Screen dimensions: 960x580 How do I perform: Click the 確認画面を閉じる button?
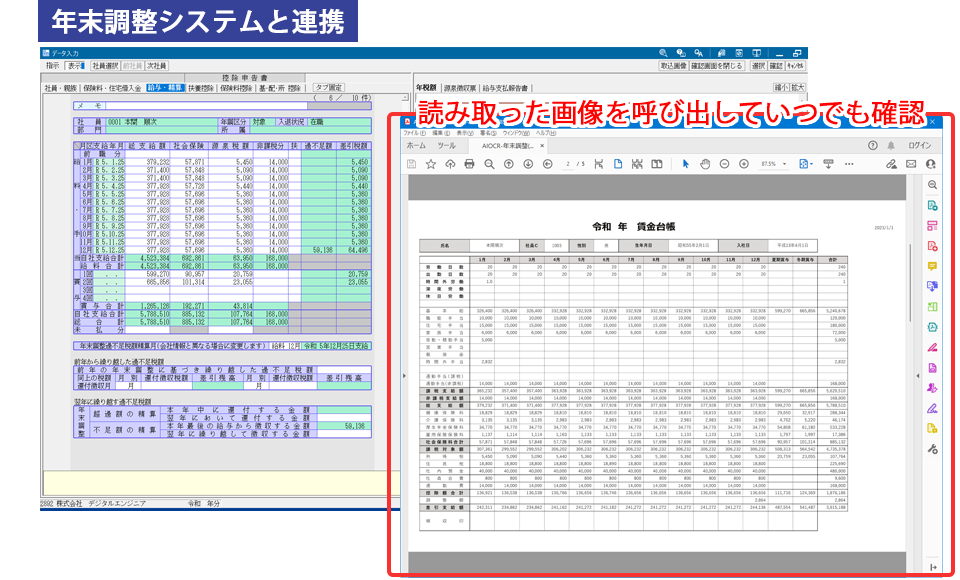(x=717, y=66)
